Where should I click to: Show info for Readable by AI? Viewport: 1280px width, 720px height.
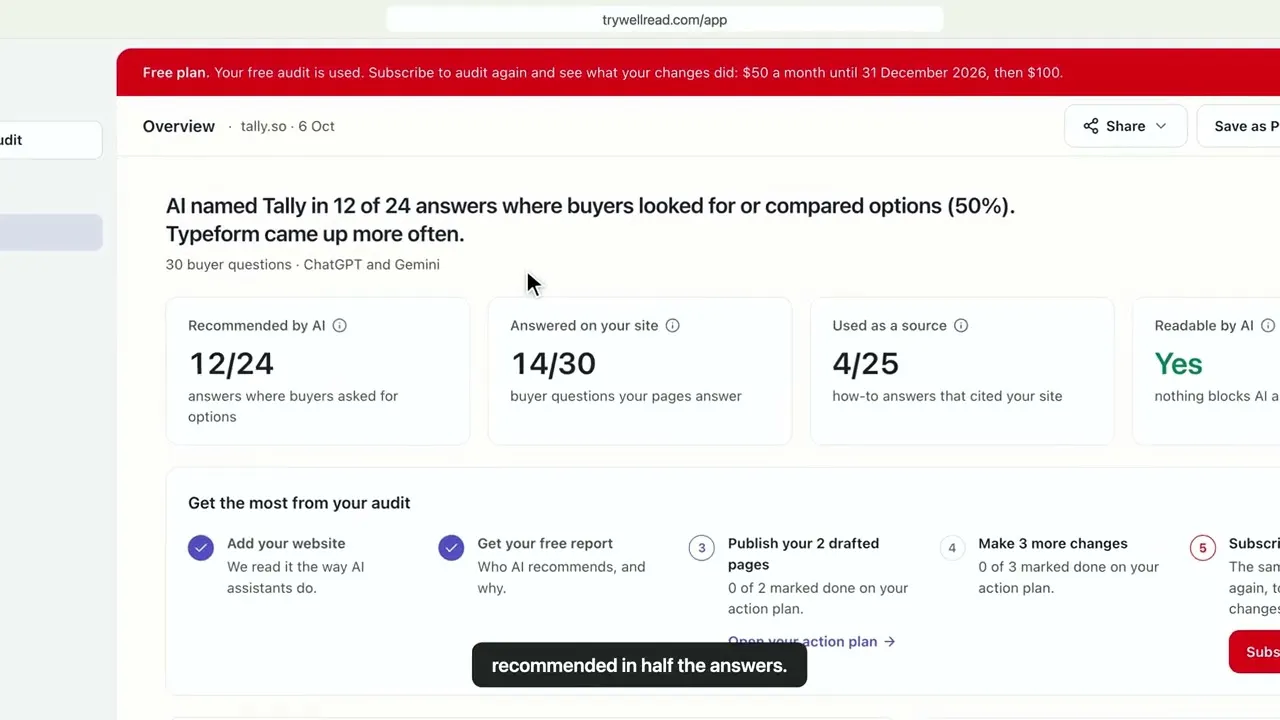pyautogui.click(x=1268, y=325)
